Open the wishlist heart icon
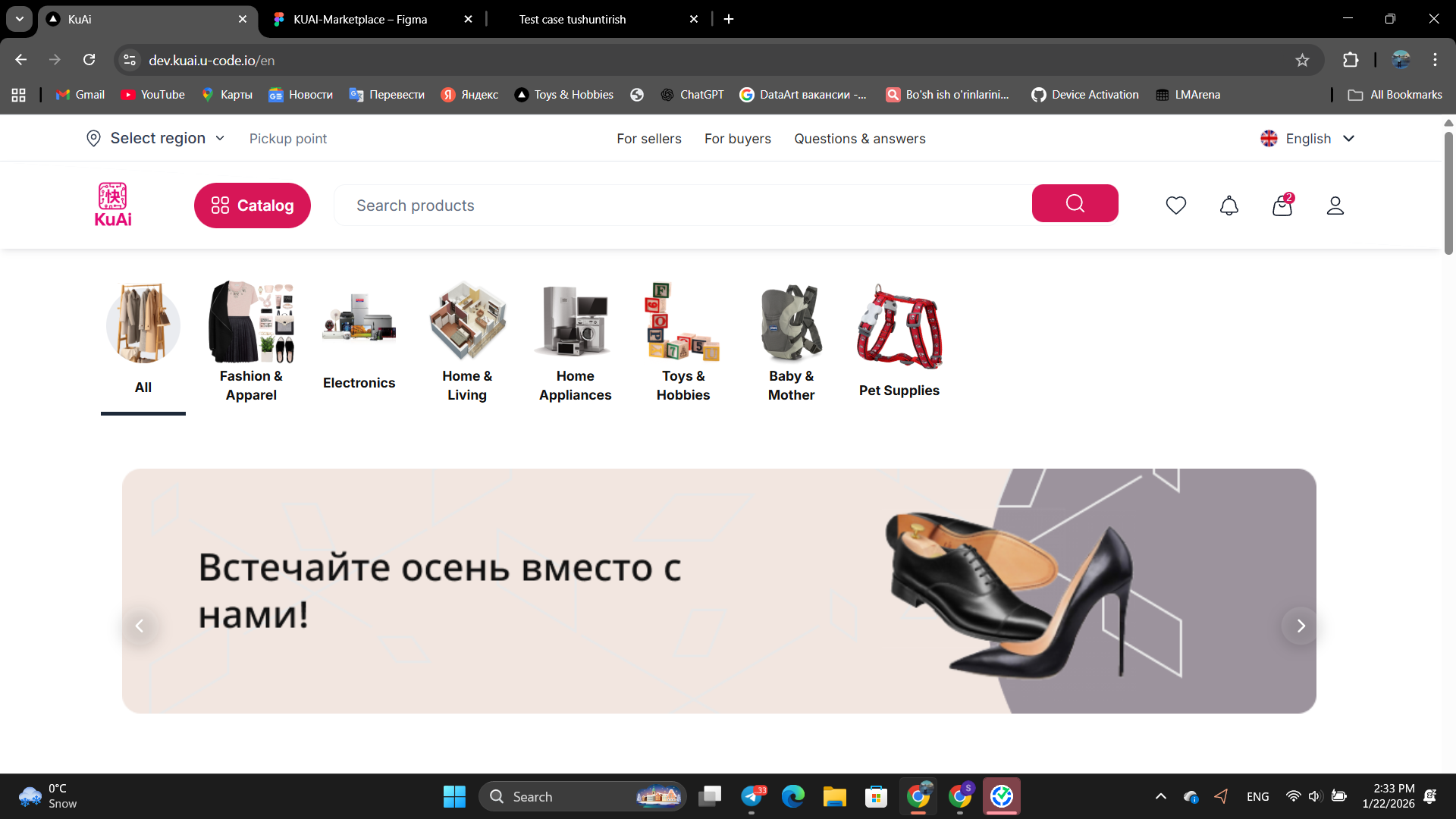The width and height of the screenshot is (1456, 819). [x=1176, y=205]
